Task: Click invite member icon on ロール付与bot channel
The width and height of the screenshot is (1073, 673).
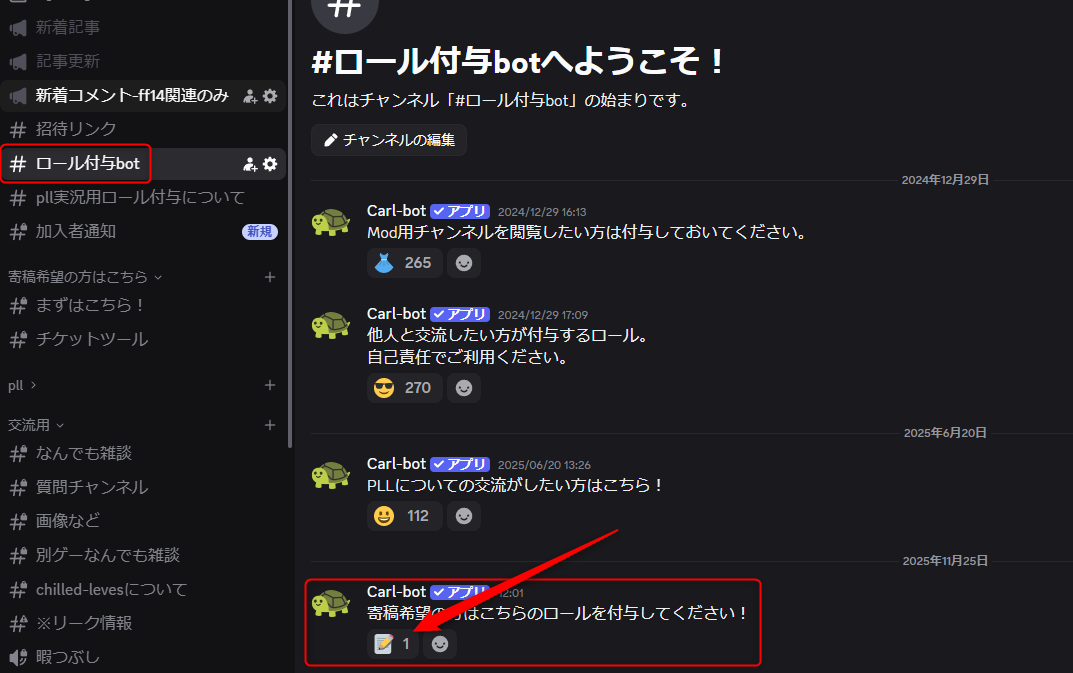Action: coord(250,164)
